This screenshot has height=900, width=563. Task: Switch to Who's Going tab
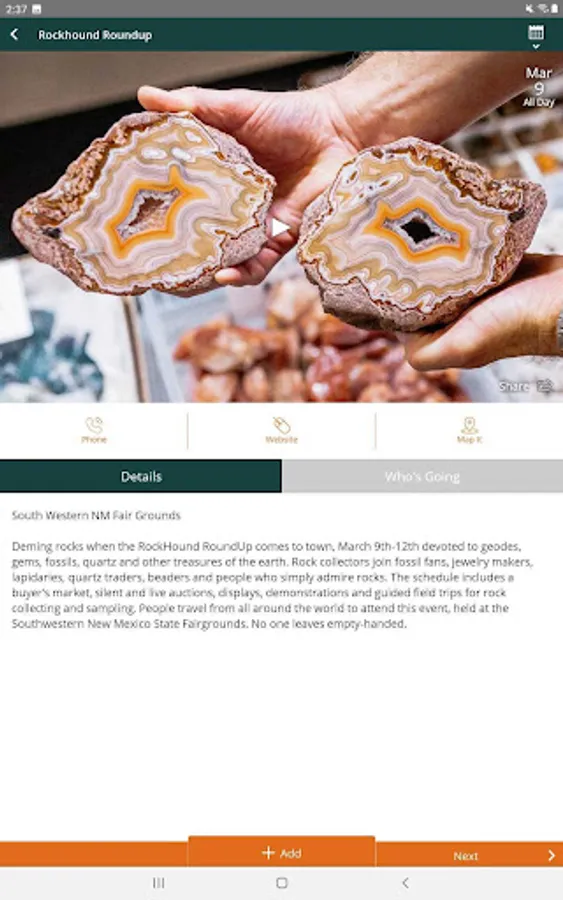(422, 476)
